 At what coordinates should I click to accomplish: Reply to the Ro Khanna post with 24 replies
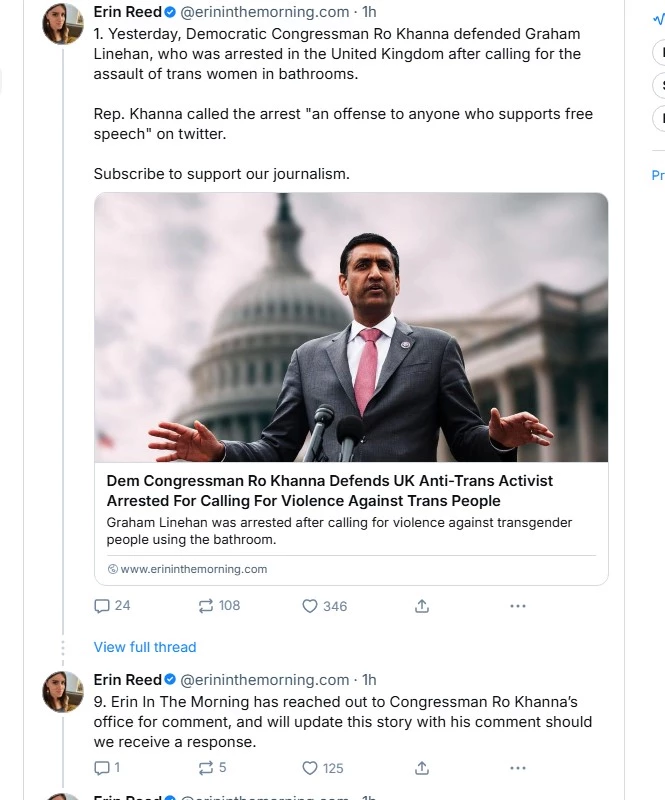[x=102, y=605]
